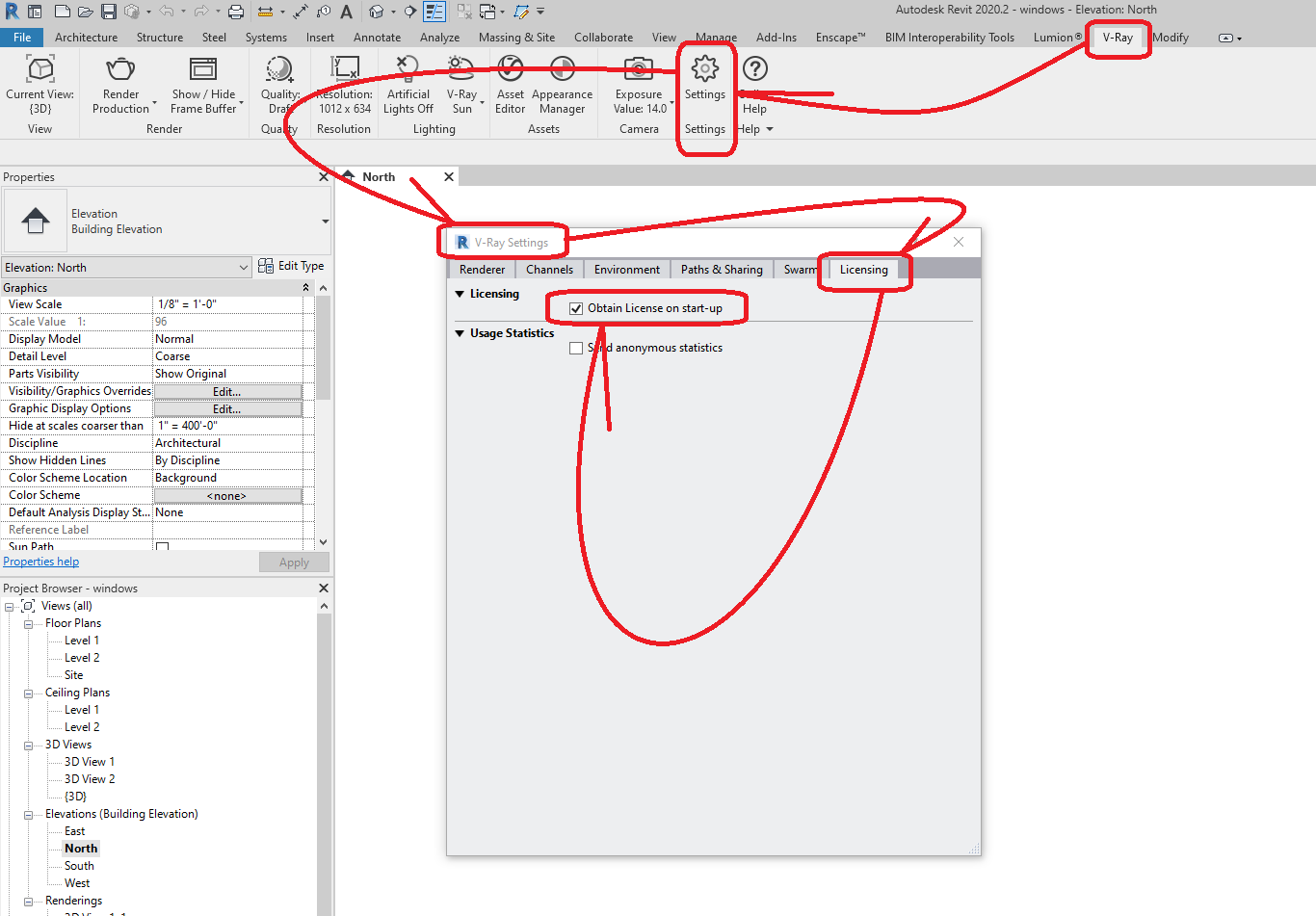The width and height of the screenshot is (1316, 916).
Task: Select the South elevation in Project Browser
Action: (79, 866)
